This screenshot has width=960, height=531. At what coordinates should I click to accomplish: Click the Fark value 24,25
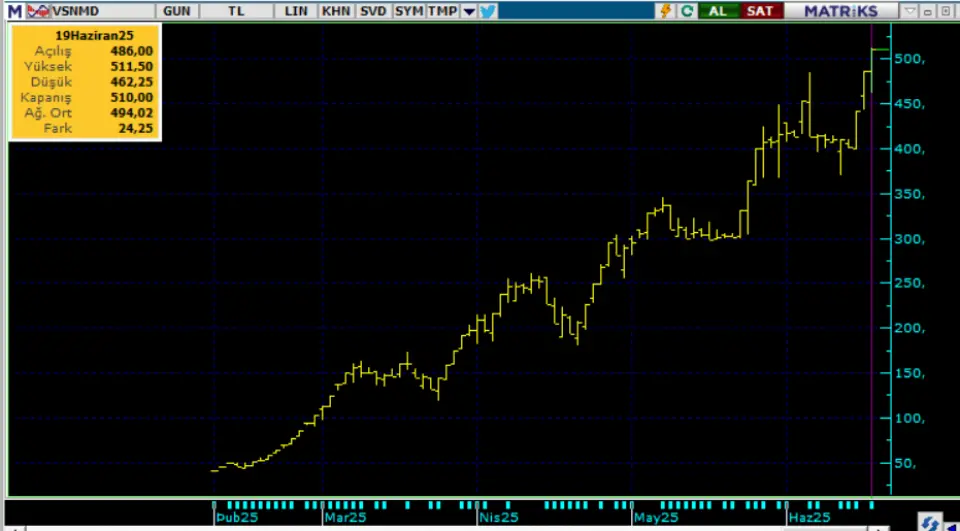[x=138, y=128]
